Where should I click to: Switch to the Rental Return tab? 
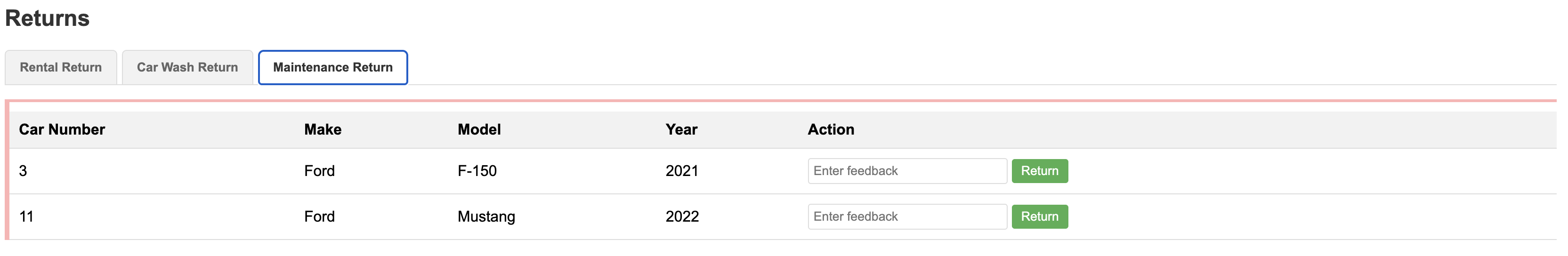(61, 67)
